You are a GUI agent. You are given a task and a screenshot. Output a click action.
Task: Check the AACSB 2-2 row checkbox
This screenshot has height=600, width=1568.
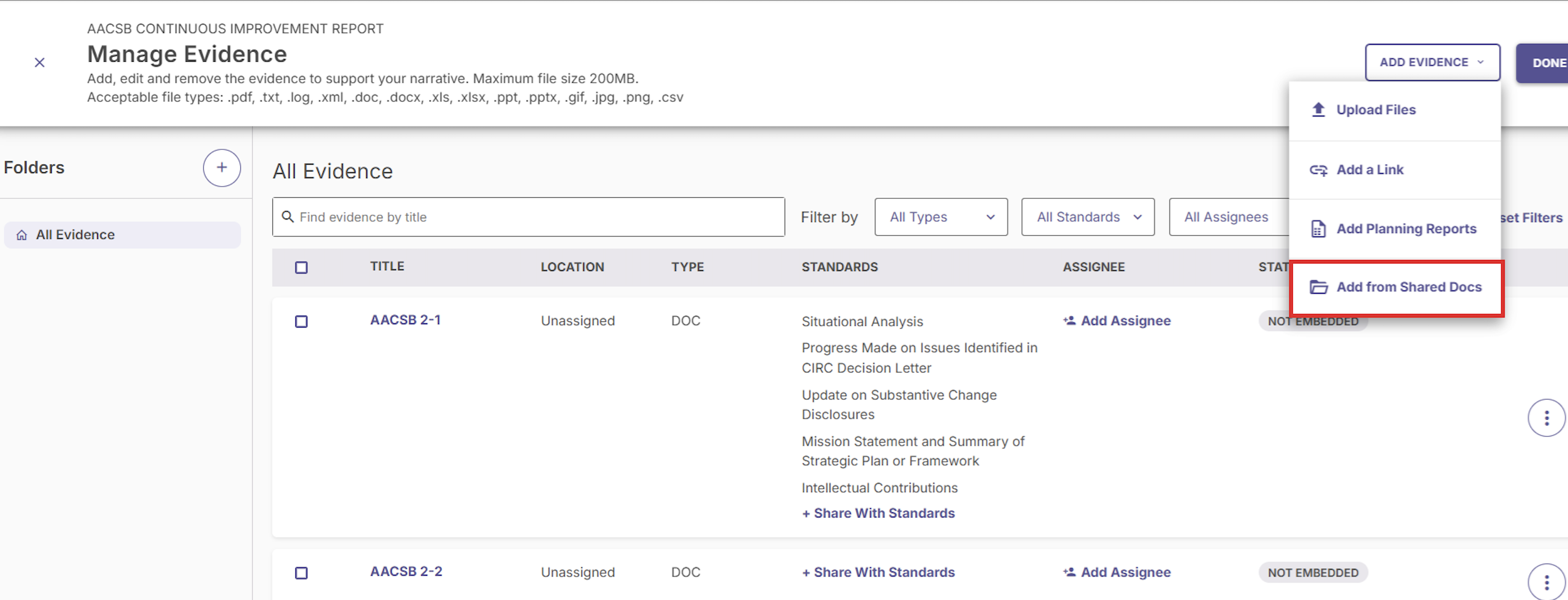tap(302, 572)
